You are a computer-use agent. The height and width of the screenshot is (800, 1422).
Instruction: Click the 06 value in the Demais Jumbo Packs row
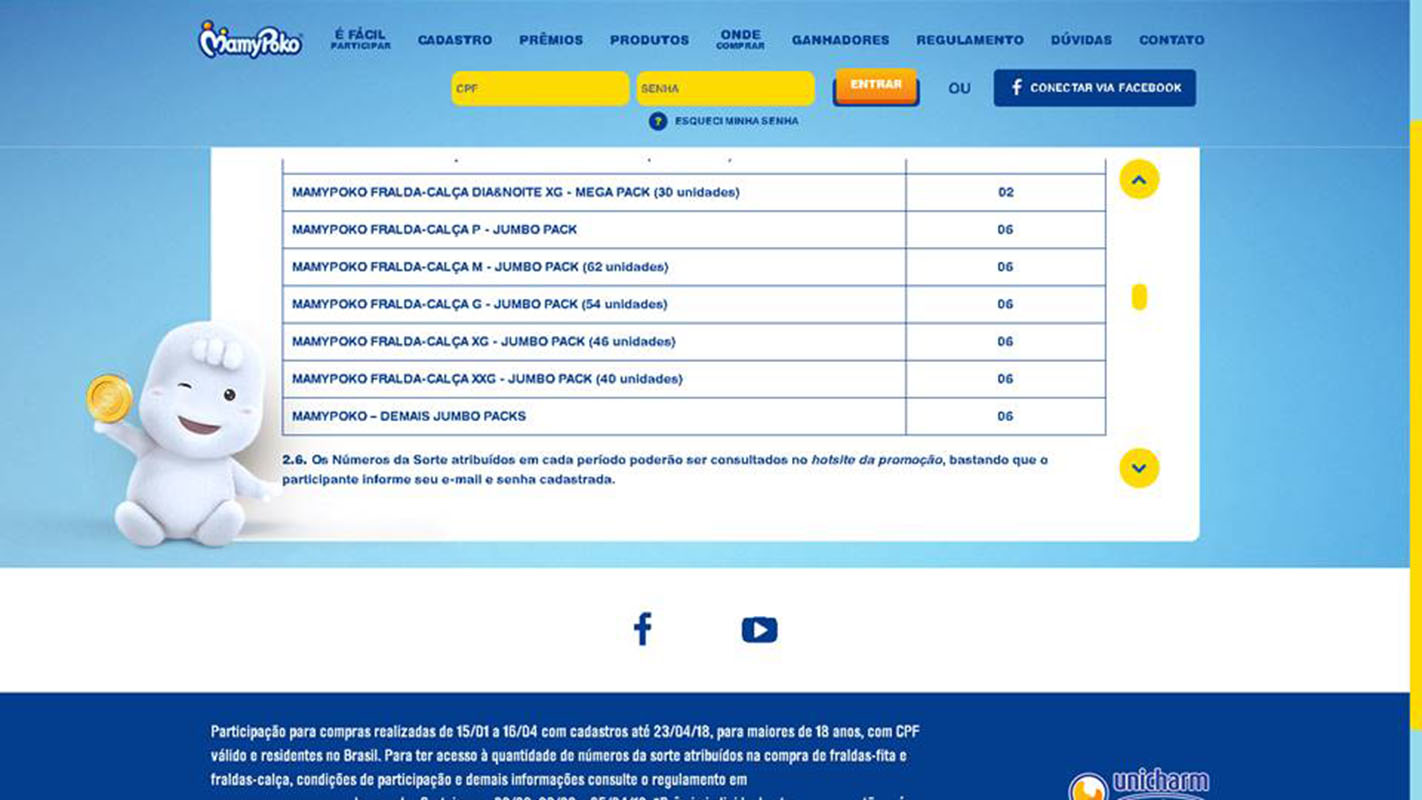[1006, 416]
